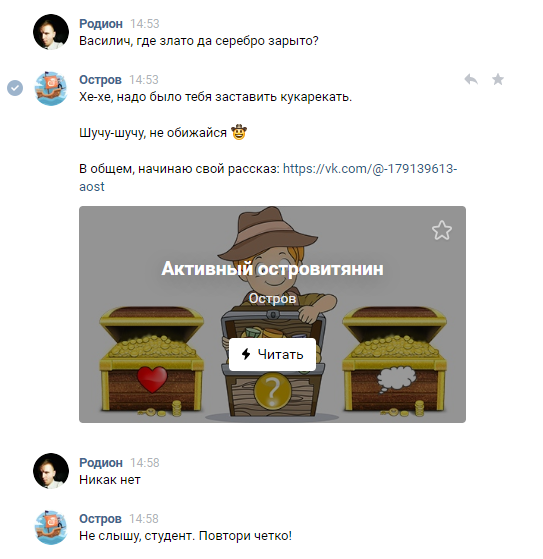Open Родион's avatar on the 14:58 message
This screenshot has width=543, height=559.
pos(51,471)
